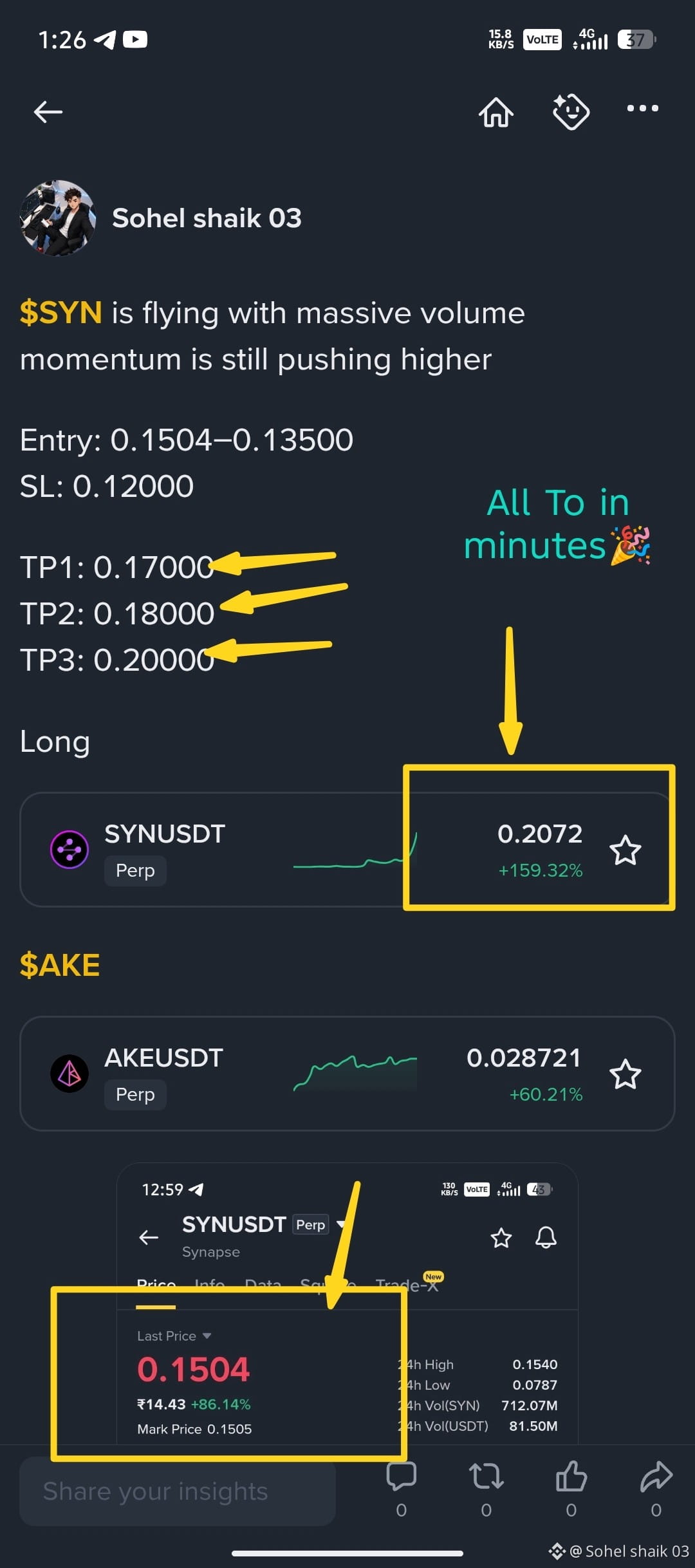Screen dimensions: 695x1568
Task: Open the three-dot more options menu
Action: [x=643, y=108]
